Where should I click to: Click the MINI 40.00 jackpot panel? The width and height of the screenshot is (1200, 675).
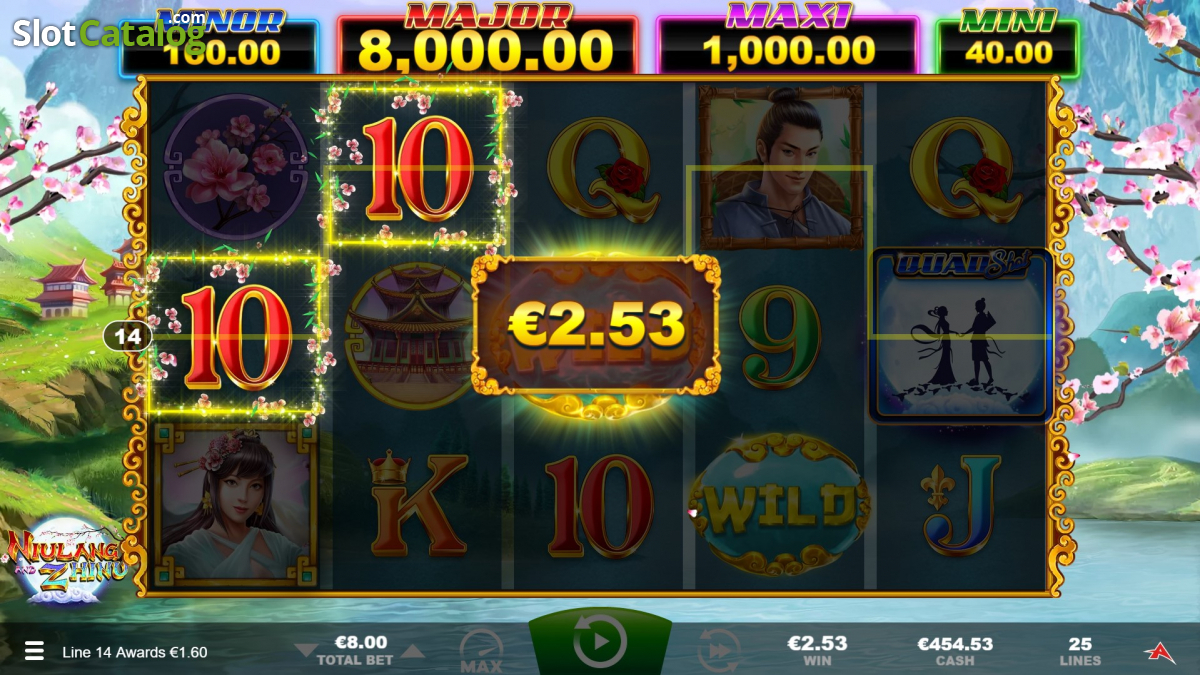pyautogui.click(x=1007, y=42)
